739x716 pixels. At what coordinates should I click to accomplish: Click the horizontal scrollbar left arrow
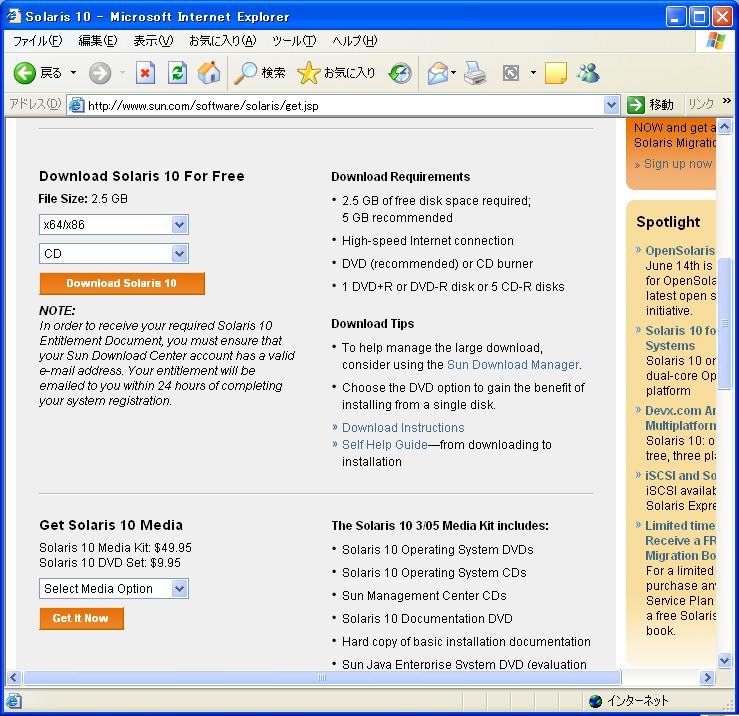(14, 677)
